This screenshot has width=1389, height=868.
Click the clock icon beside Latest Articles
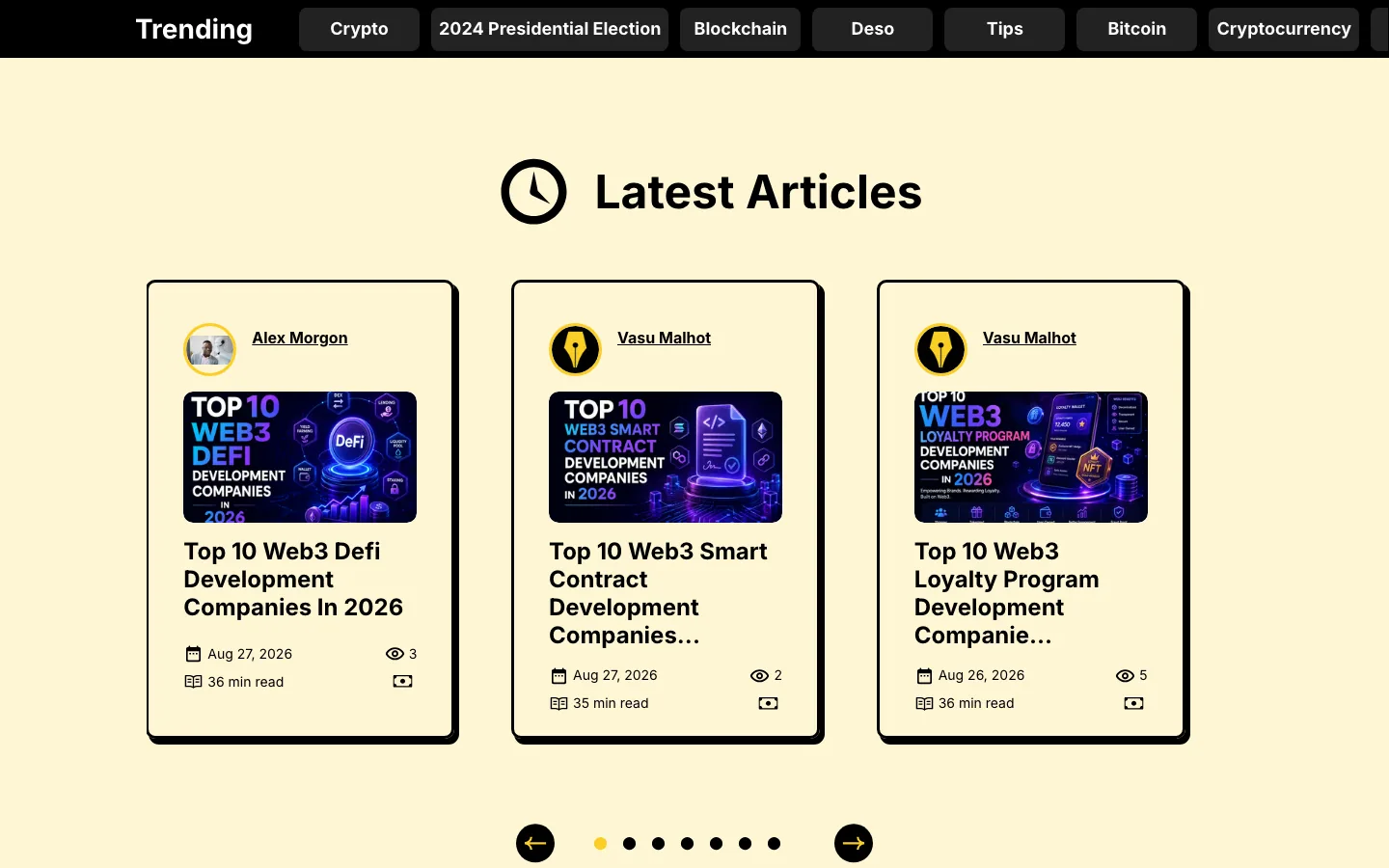pos(533,192)
